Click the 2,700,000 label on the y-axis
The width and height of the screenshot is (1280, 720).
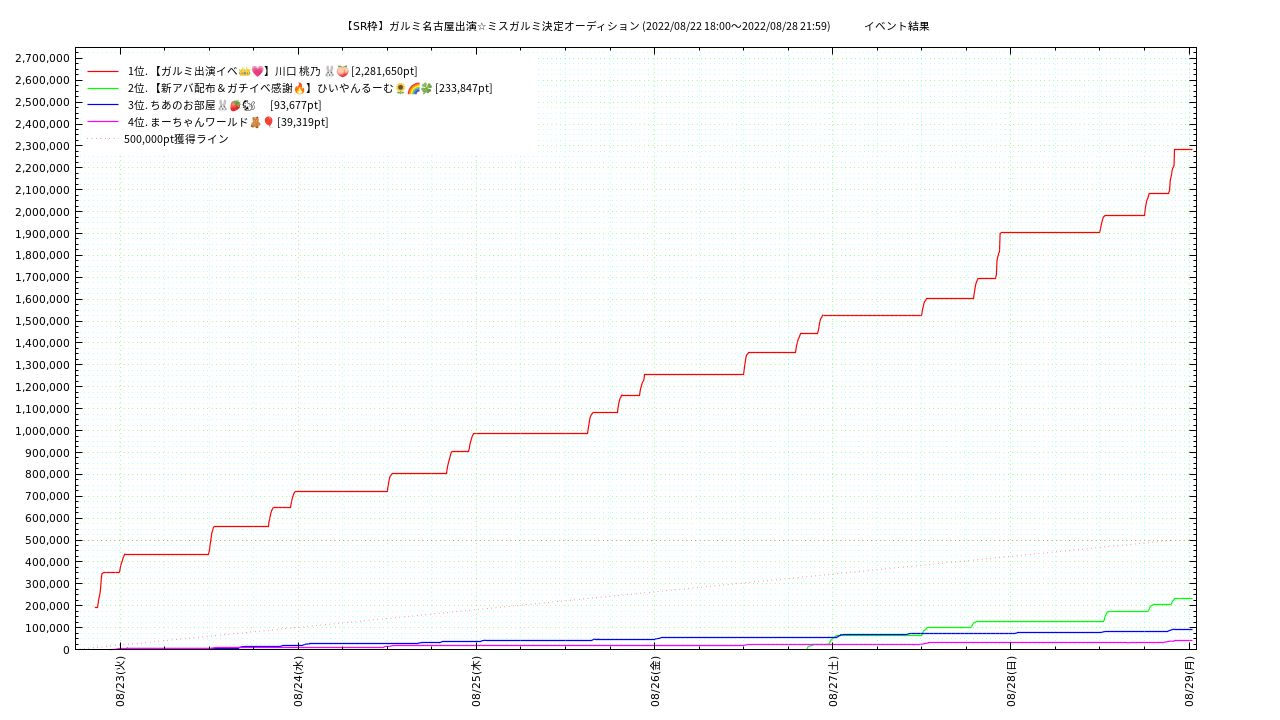point(42,58)
